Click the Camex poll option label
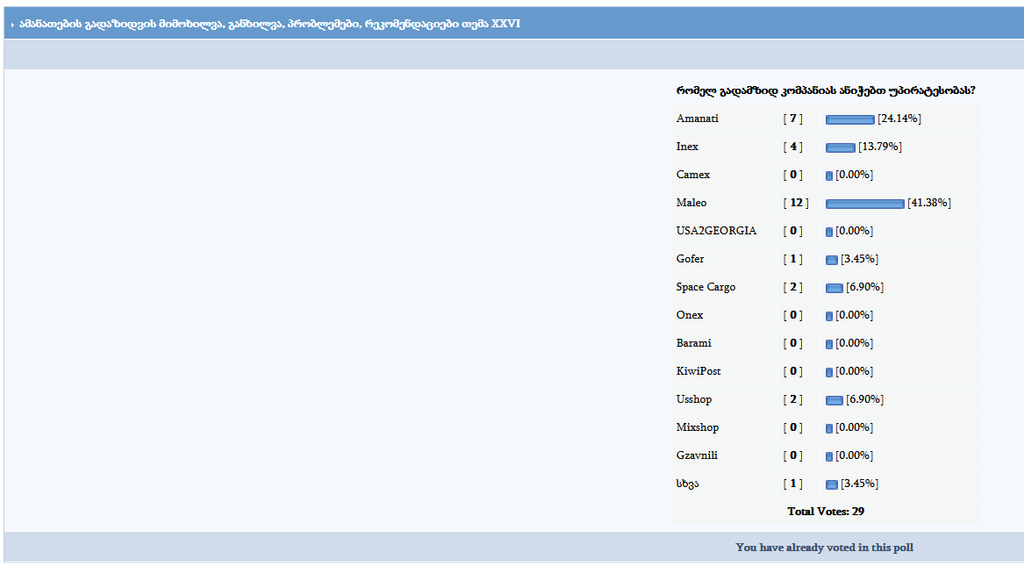The height and width of the screenshot is (563, 1024). click(x=693, y=174)
